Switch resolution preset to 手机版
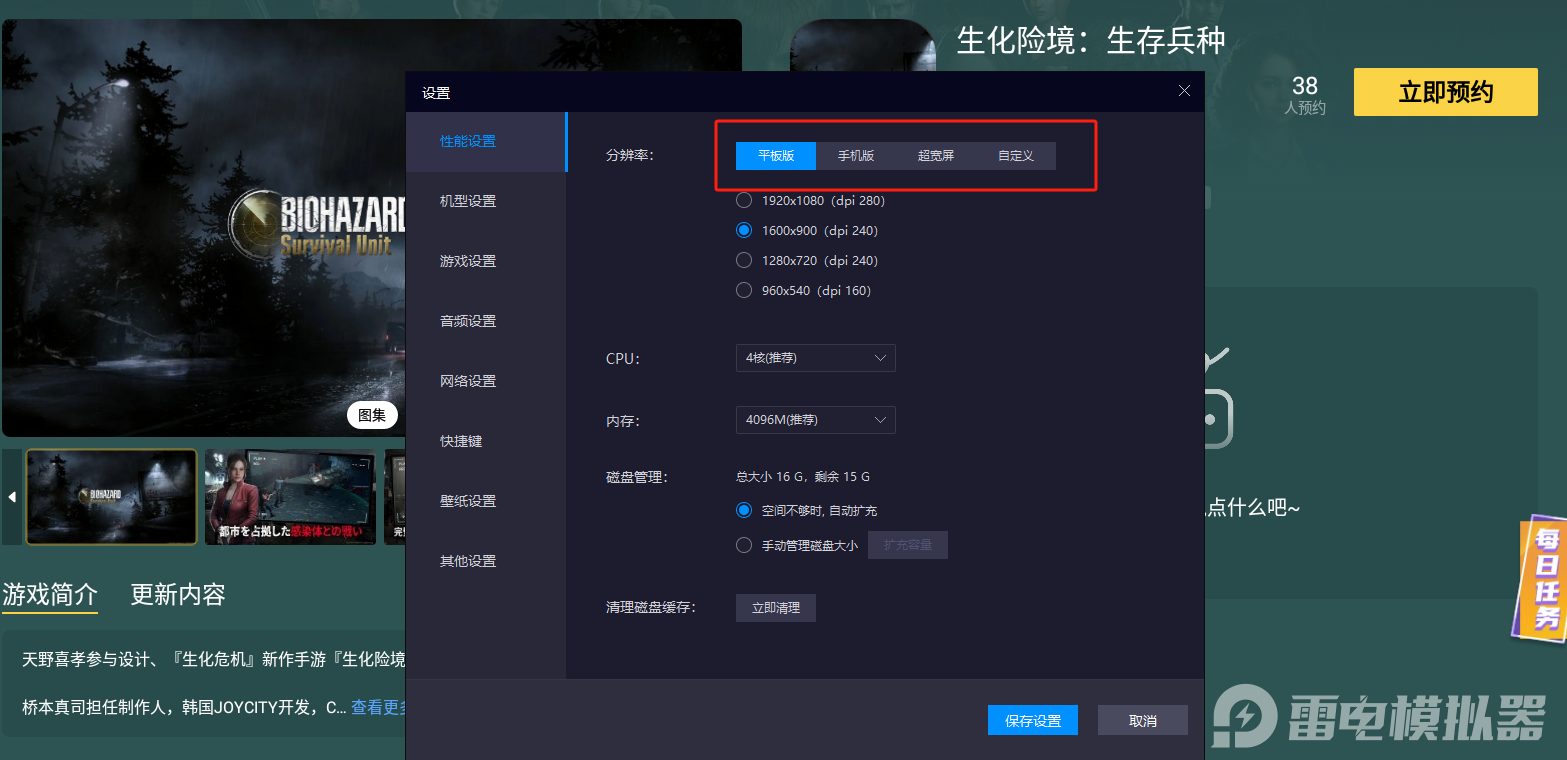 pyautogui.click(x=855, y=155)
